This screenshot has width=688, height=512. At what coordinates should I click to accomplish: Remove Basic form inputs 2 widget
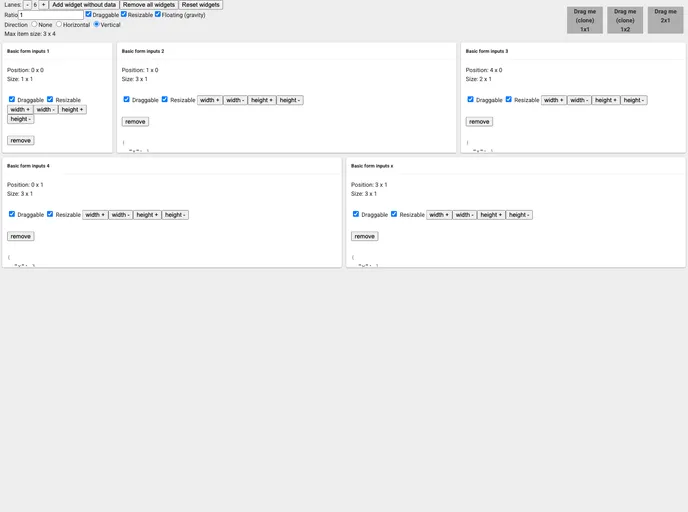point(135,122)
